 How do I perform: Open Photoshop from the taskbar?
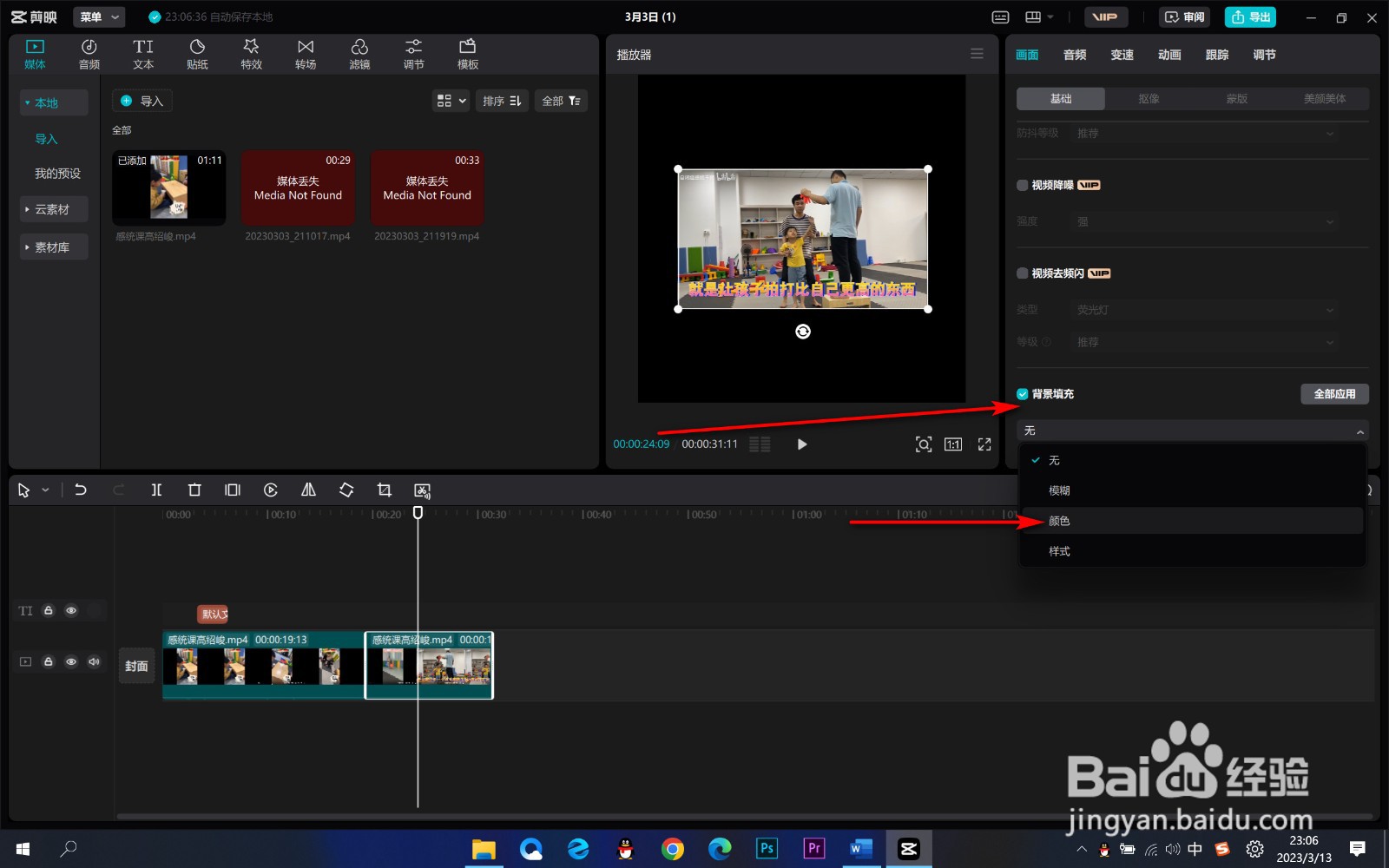point(767,848)
